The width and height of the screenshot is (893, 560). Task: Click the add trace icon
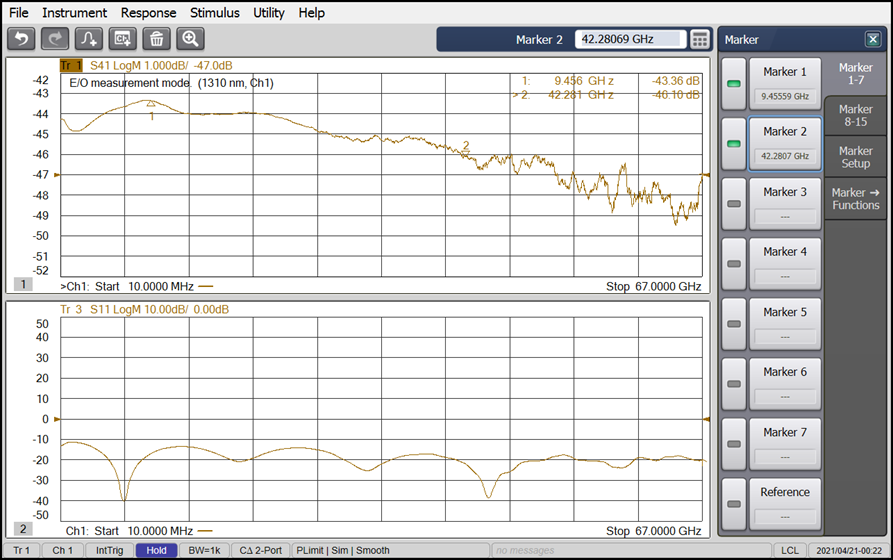pyautogui.click(x=90, y=39)
